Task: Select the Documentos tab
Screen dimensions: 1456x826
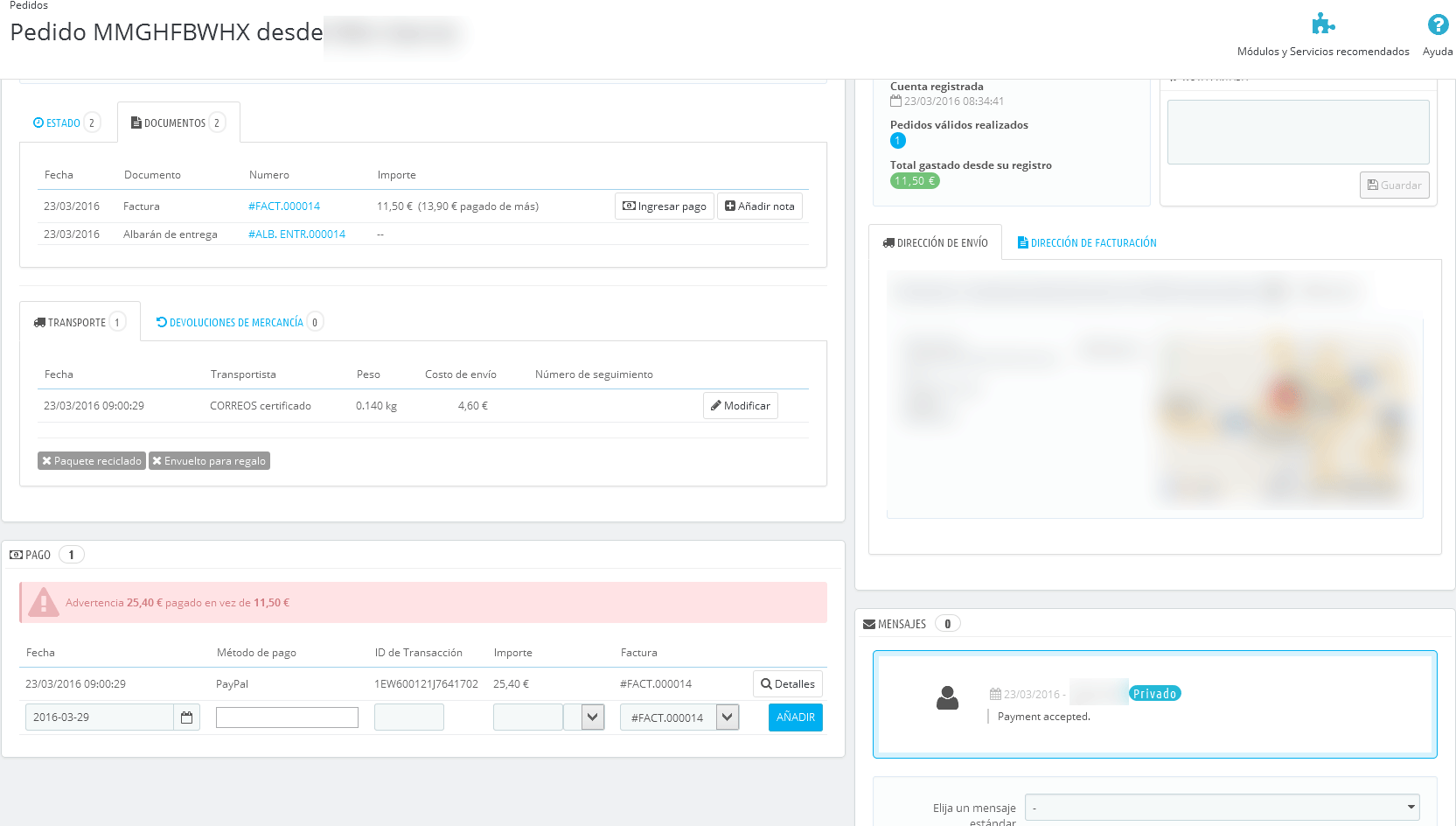Action: click(x=178, y=122)
